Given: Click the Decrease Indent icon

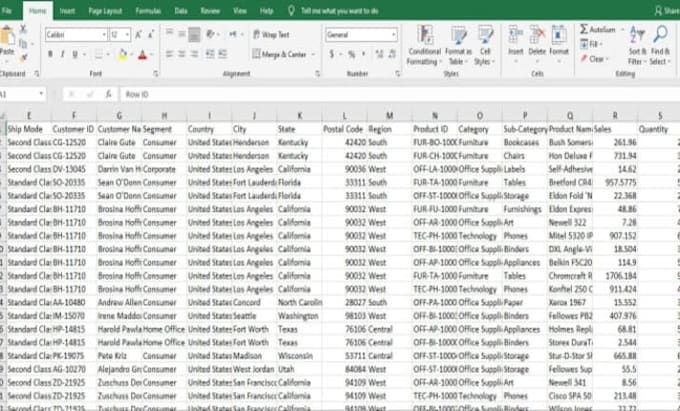Looking at the screenshot, I should click(x=209, y=54).
